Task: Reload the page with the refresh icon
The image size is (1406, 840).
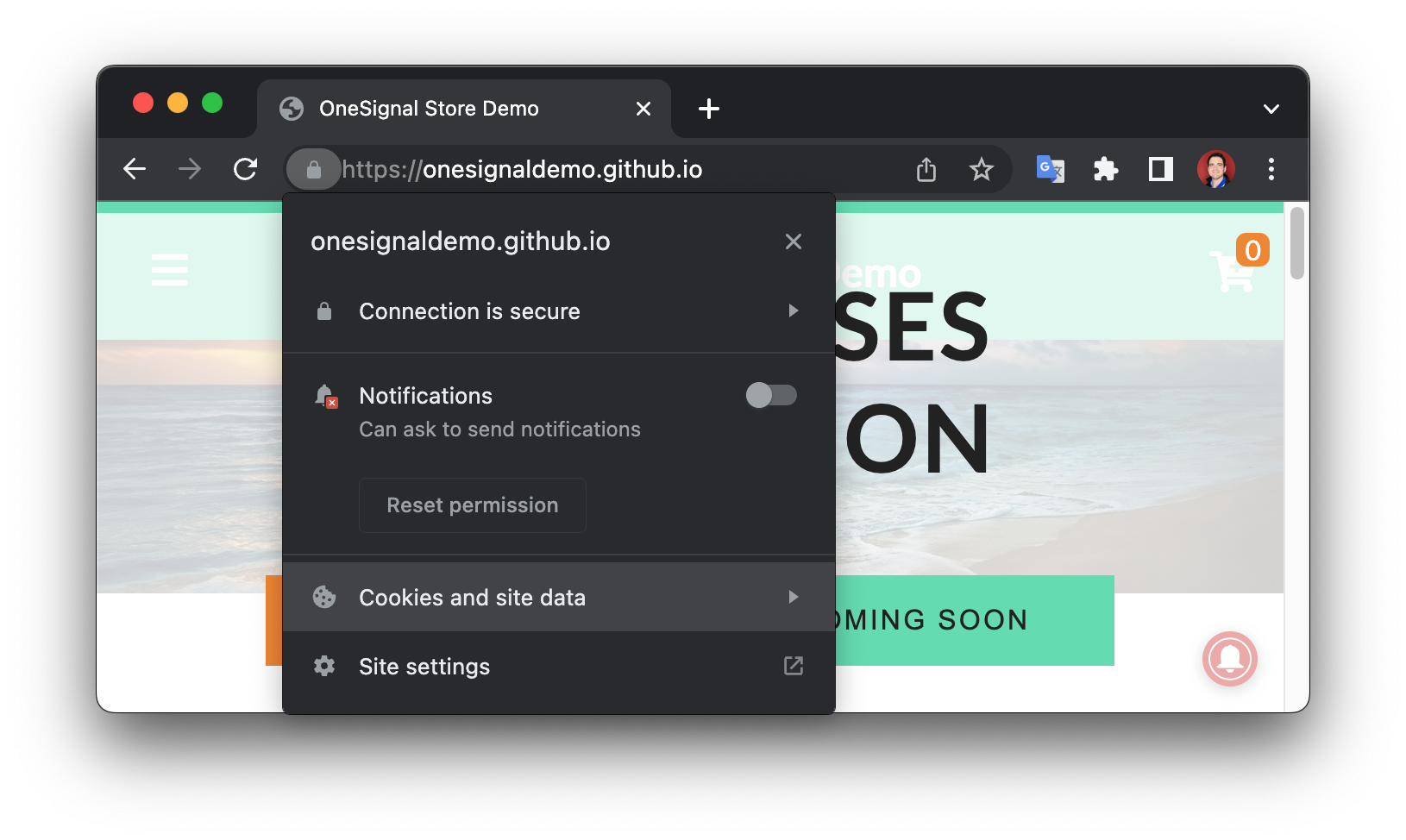Action: (245, 169)
